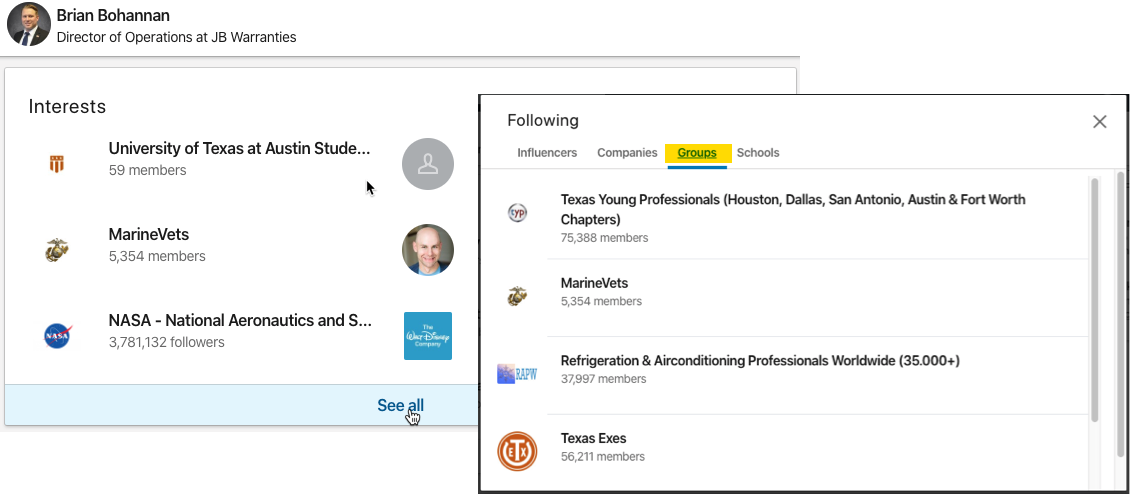
Task: Click the MarineVets emblem in Interests
Action: click(x=56, y=250)
